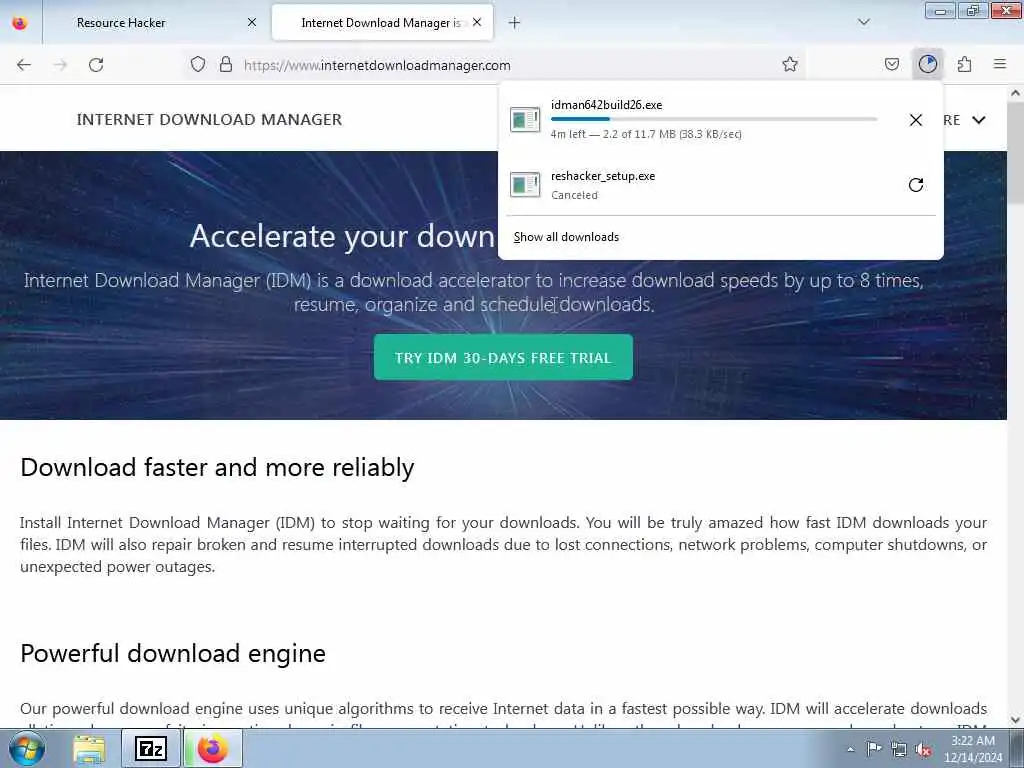The width and height of the screenshot is (1024, 768).
Task: Click the browser Forward arrow
Action: pyautogui.click(x=60, y=65)
